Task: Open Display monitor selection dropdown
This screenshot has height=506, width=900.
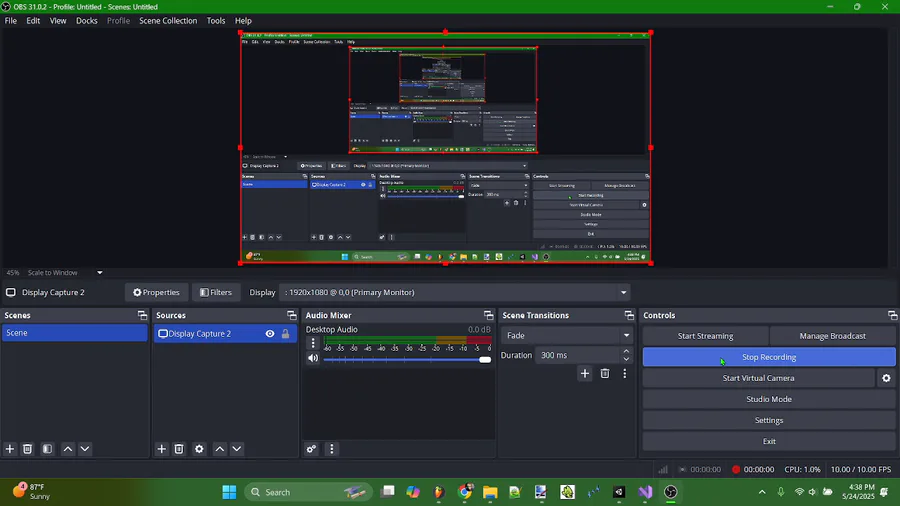Action: point(623,293)
